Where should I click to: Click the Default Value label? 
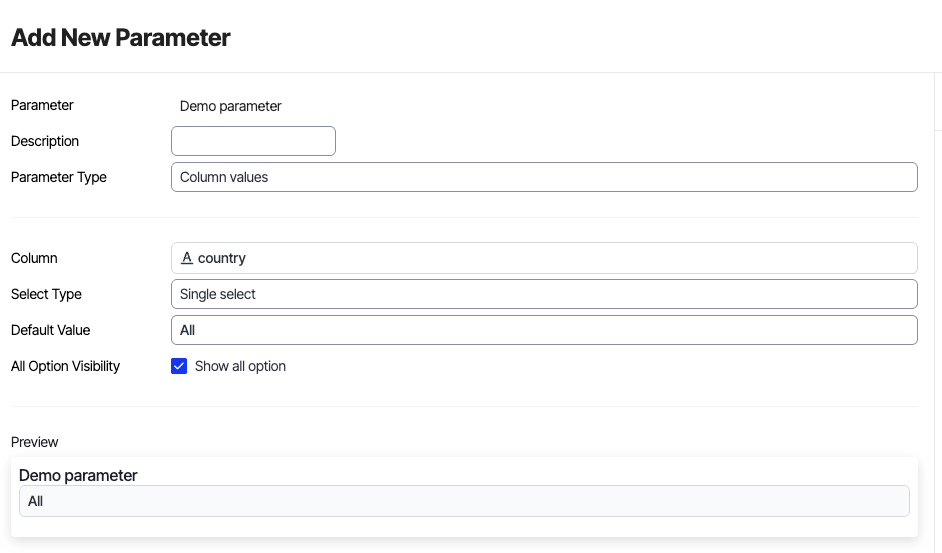50,330
